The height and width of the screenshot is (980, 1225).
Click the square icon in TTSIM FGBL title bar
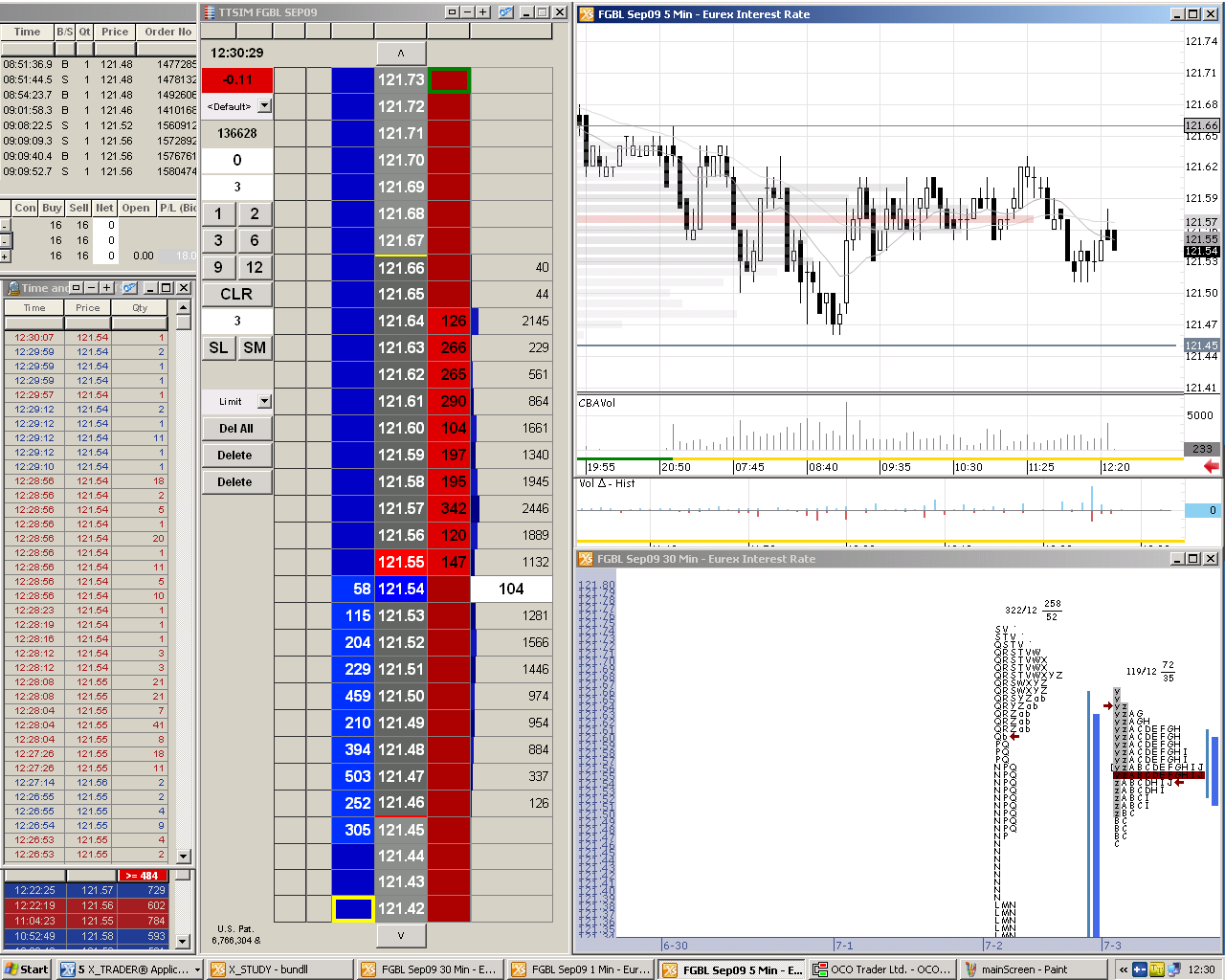coord(453,12)
